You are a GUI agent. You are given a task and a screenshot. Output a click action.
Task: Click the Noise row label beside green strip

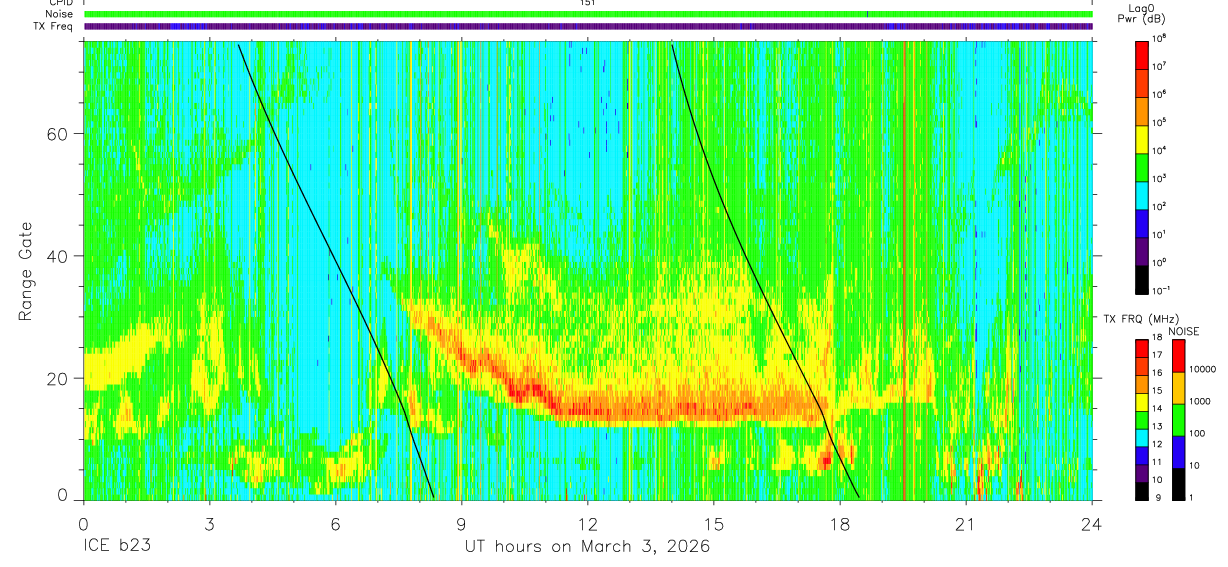click(58, 14)
